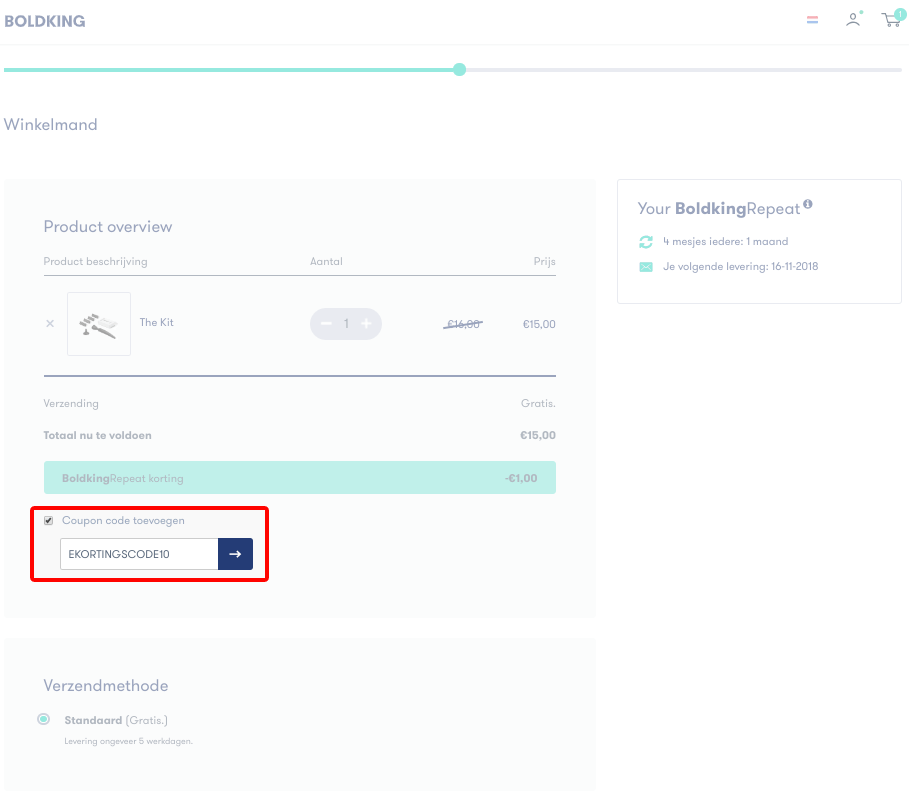909x808 pixels.
Task: Click the struck-through €16,00 price
Action: click(x=463, y=324)
